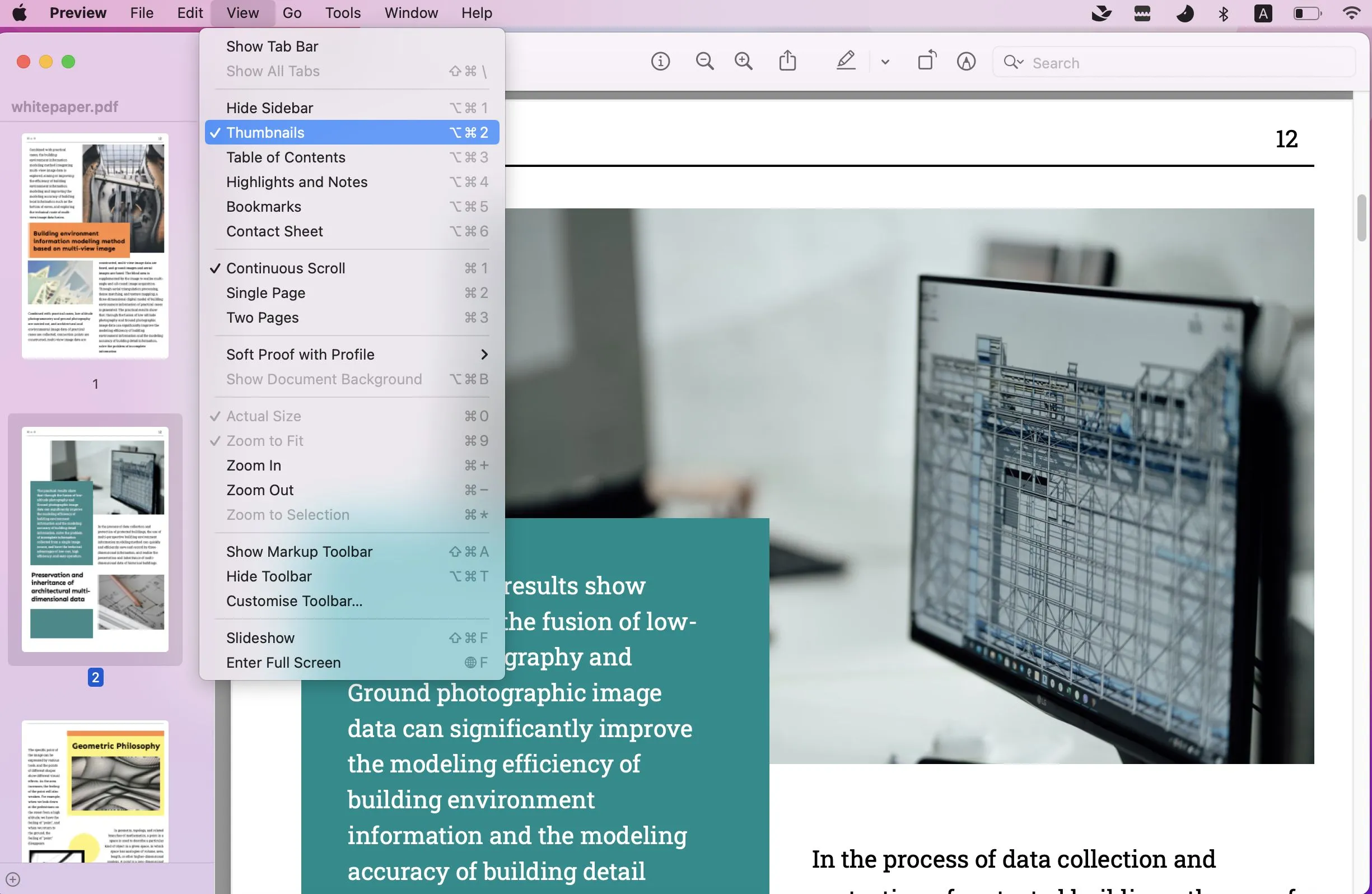Choose Customise Toolbar option

[x=294, y=600]
